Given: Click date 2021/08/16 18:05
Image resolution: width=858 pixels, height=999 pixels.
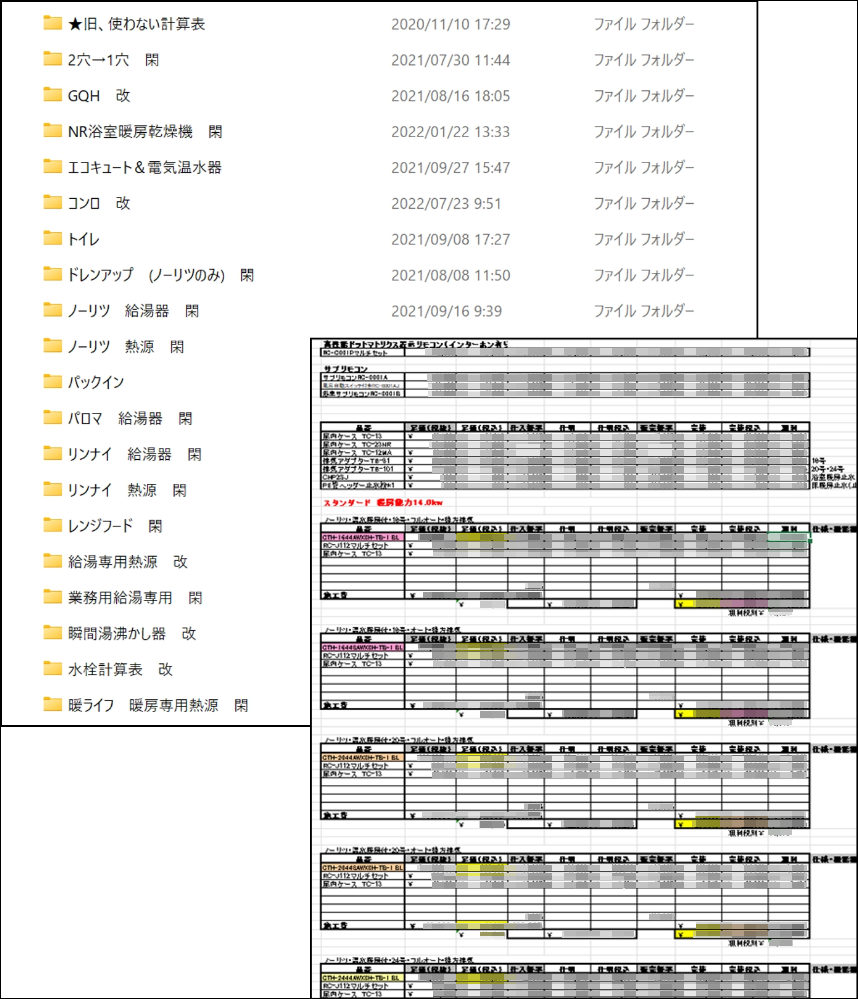Looking at the screenshot, I should pyautogui.click(x=450, y=96).
